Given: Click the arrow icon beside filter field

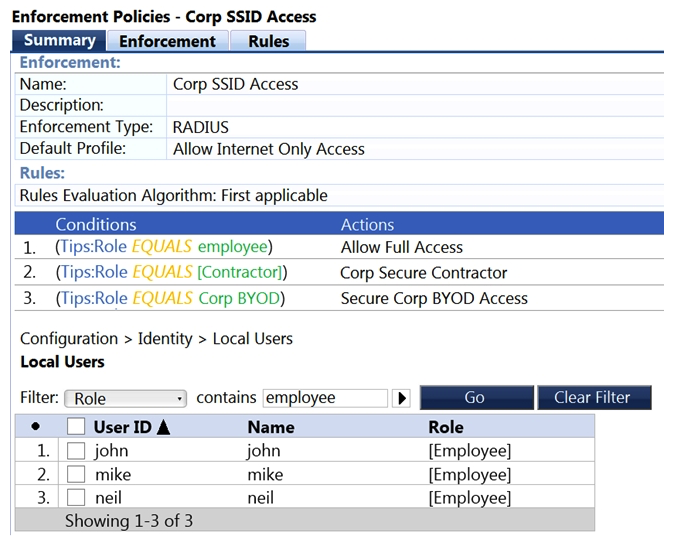Looking at the screenshot, I should [x=402, y=398].
